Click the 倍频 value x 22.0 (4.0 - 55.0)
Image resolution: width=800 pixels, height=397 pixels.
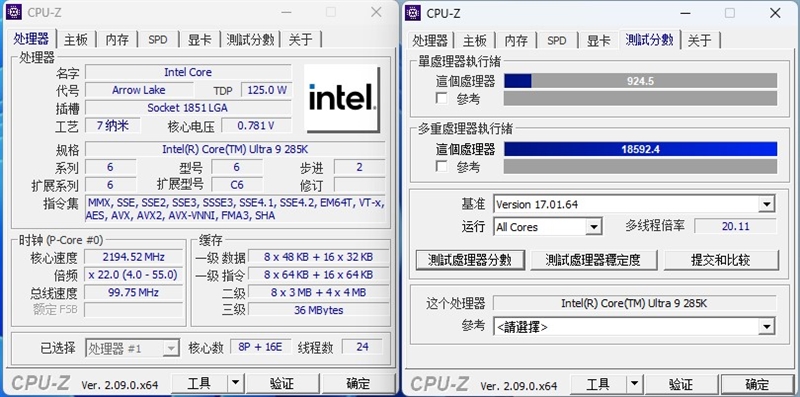(134, 275)
